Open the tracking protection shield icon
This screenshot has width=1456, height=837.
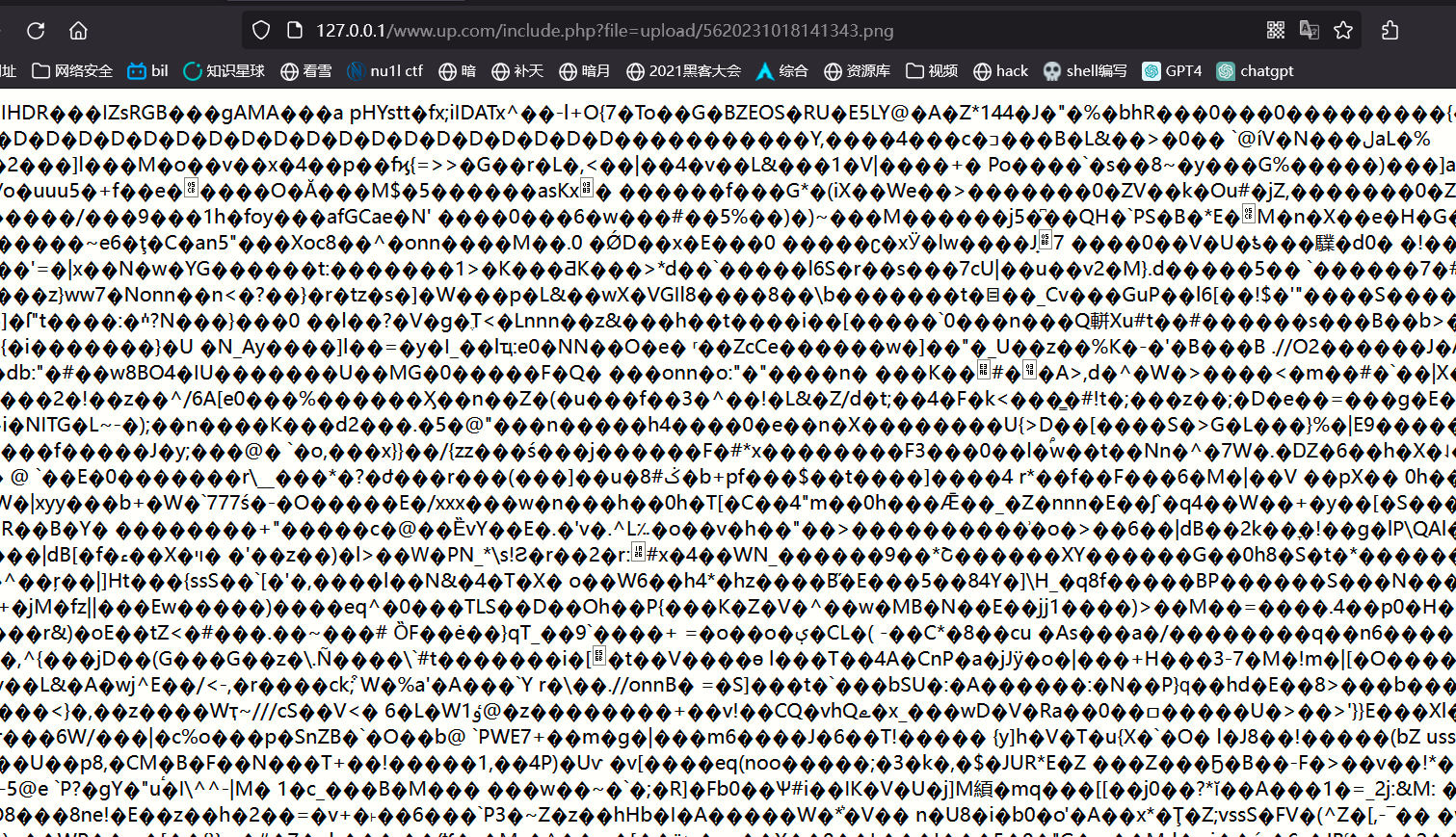tap(261, 31)
